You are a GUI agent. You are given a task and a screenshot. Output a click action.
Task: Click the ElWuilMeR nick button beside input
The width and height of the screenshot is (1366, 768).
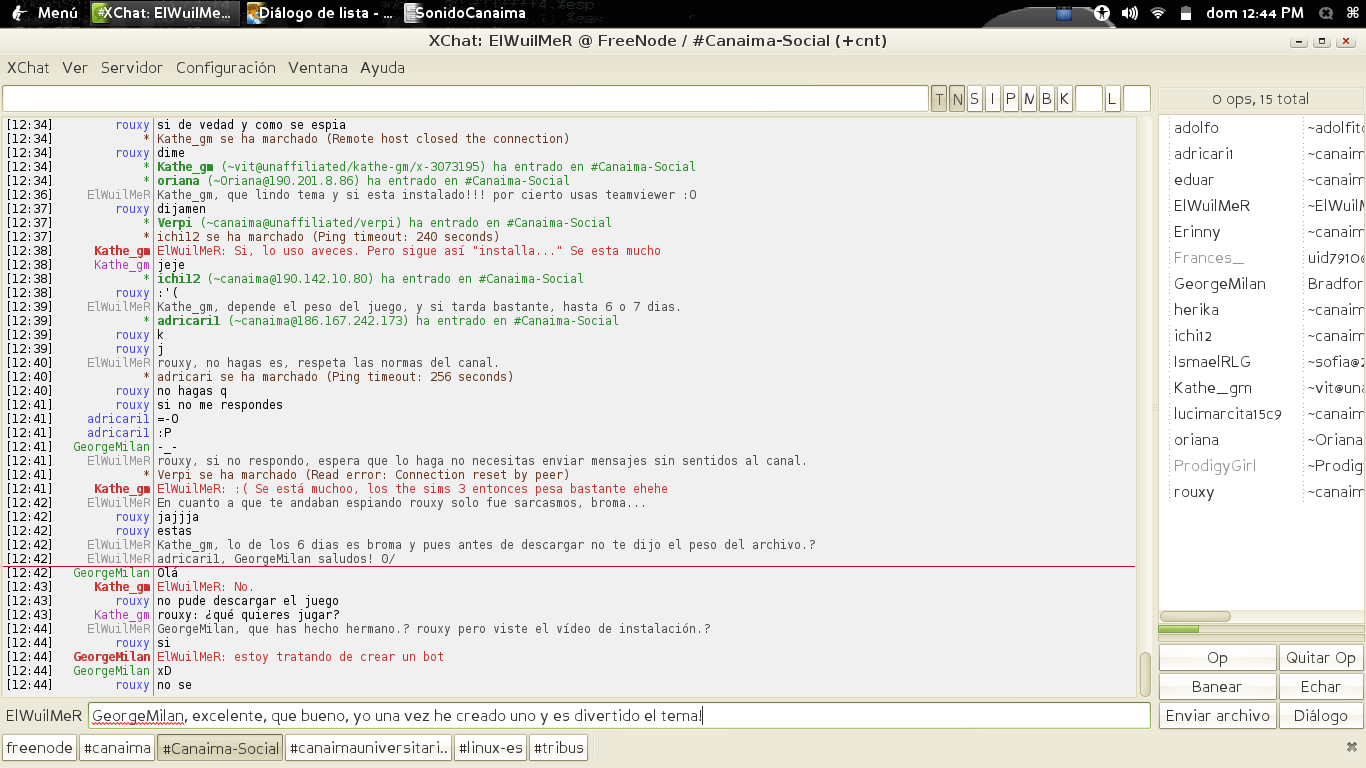(44, 716)
